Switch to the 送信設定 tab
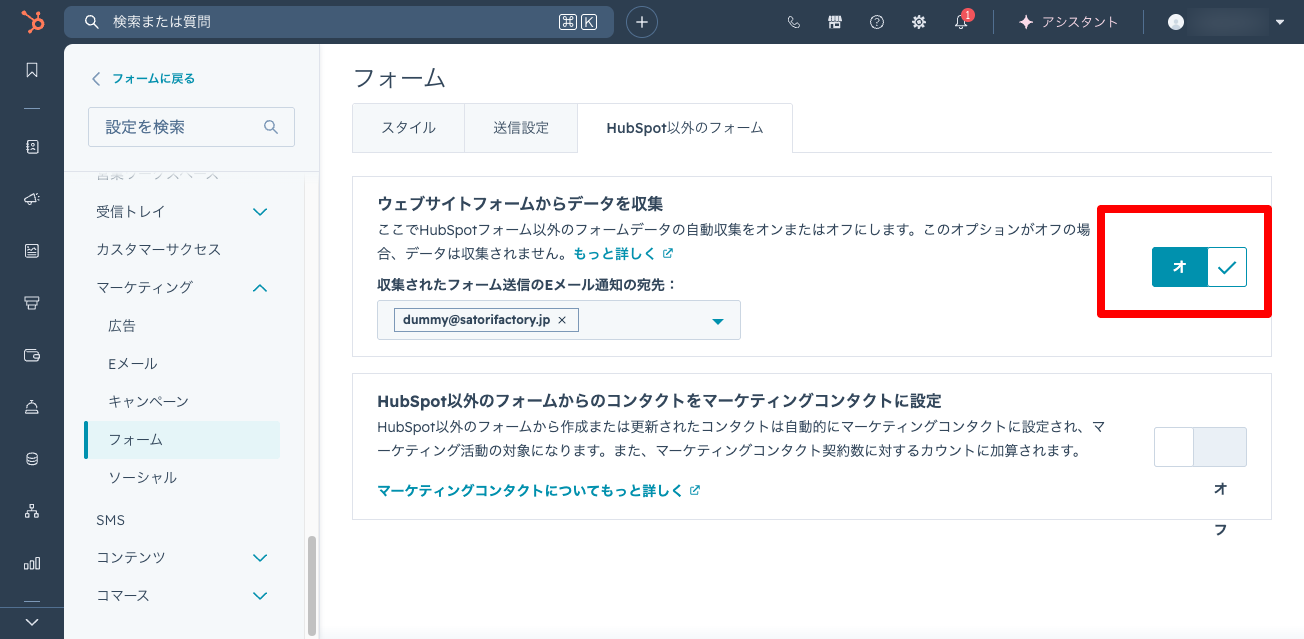Screen dimensions: 1304x639 521,128
